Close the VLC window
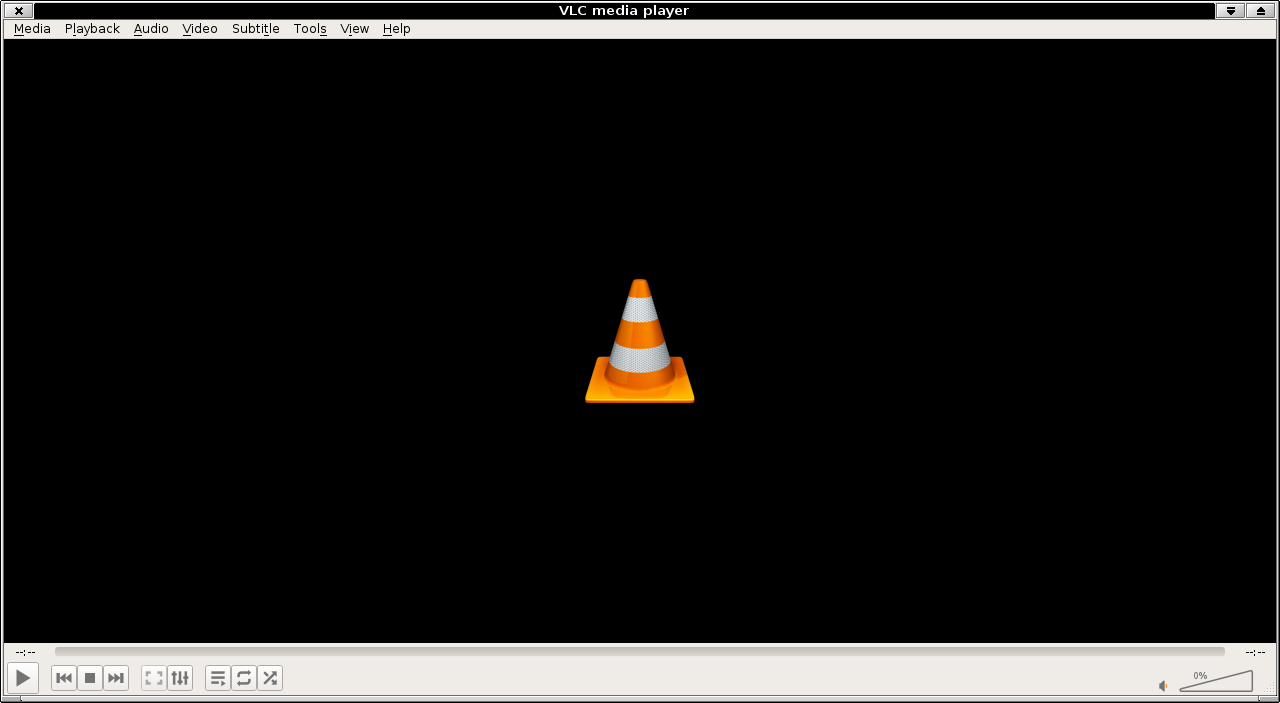The image size is (1280, 703). pyautogui.click(x=18, y=11)
